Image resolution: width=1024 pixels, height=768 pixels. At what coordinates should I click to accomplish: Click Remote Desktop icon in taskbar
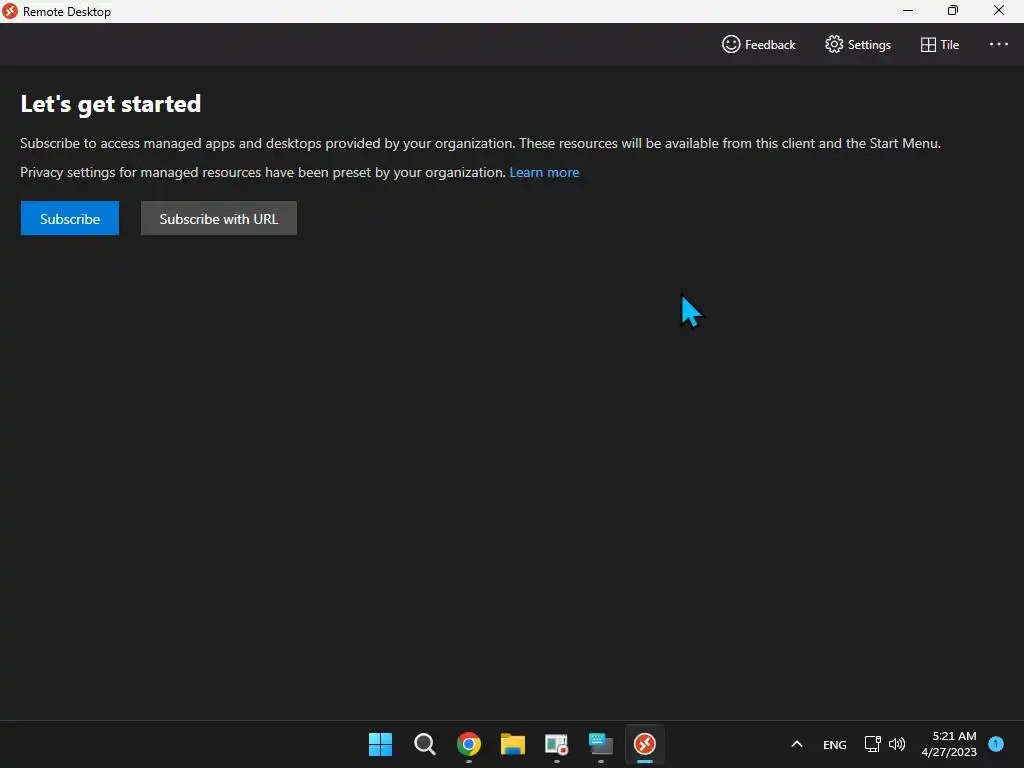pyautogui.click(x=645, y=744)
